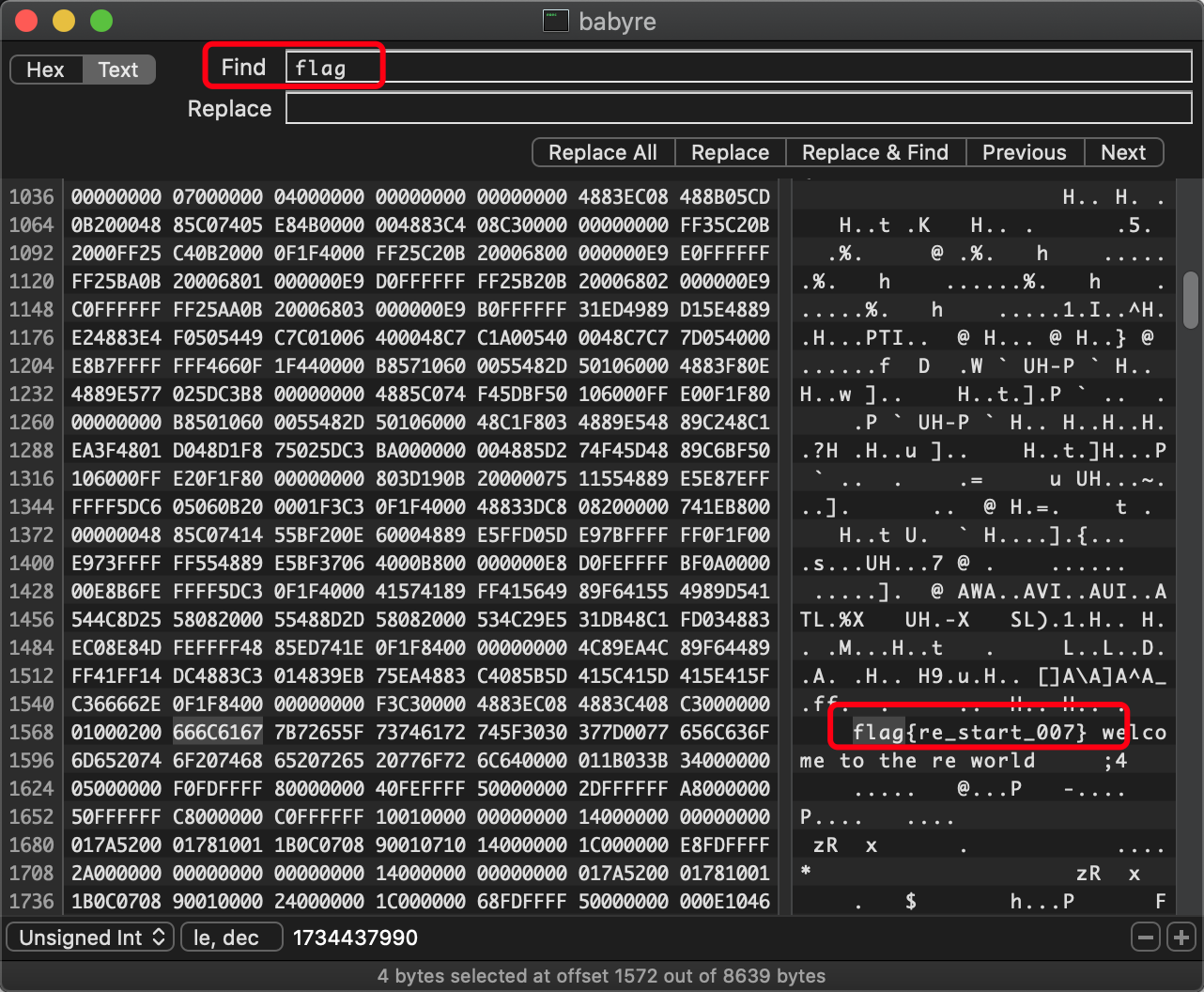Screen dimensions: 1204x992
Task: Click the vertical scrollbar thumb
Action: 1190,300
